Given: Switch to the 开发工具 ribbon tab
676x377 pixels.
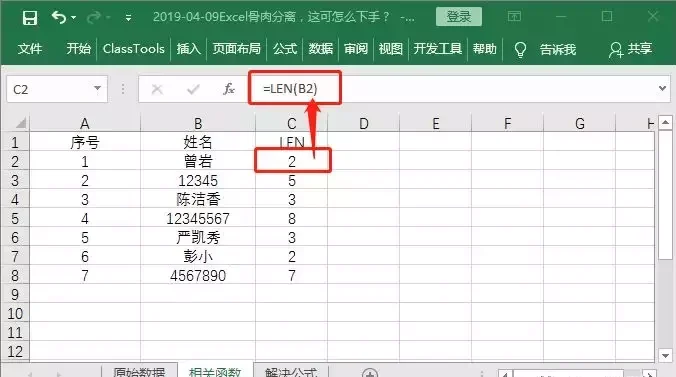Looking at the screenshot, I should pyautogui.click(x=438, y=49).
